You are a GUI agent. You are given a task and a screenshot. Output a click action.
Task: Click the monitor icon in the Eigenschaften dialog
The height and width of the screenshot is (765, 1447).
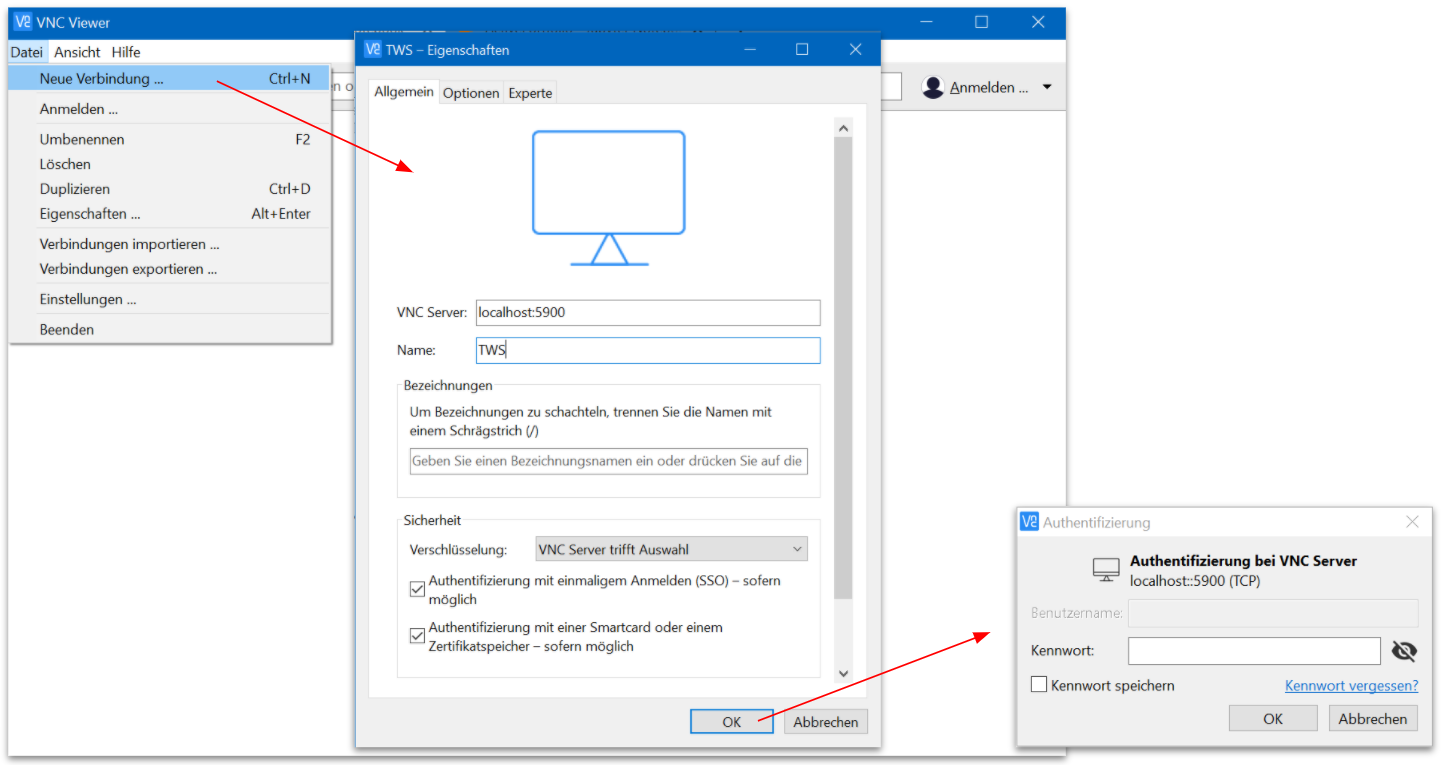[609, 198]
